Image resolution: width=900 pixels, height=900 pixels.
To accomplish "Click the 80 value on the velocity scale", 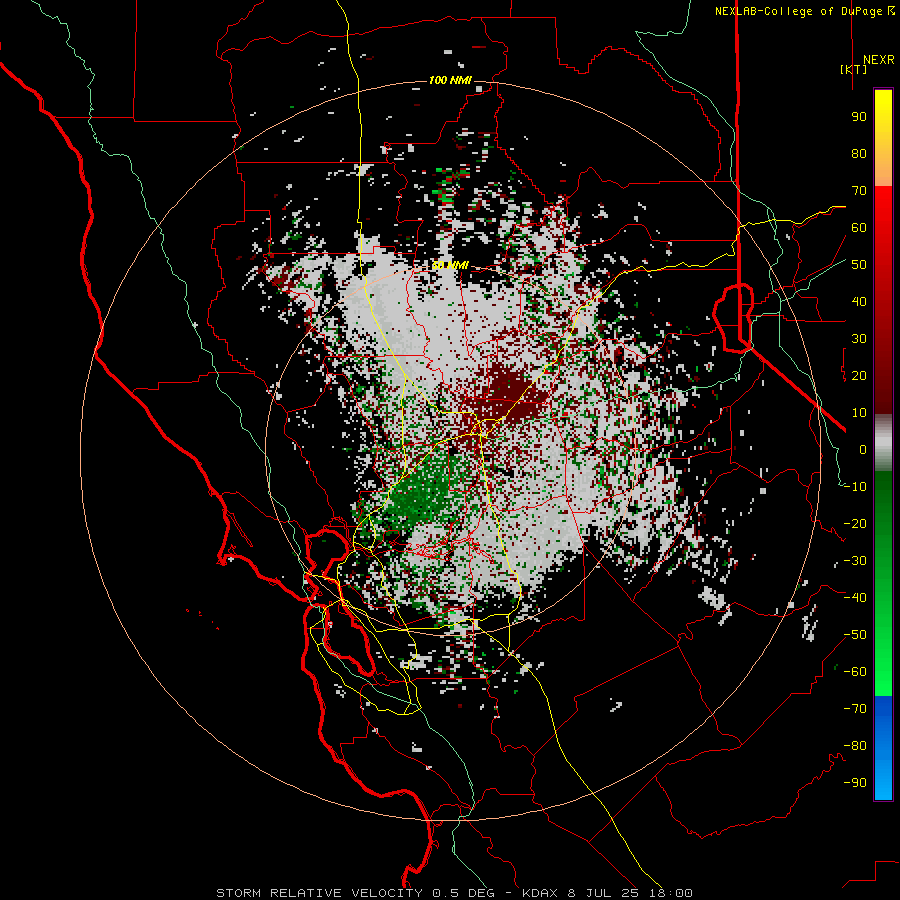I will pos(859,153).
